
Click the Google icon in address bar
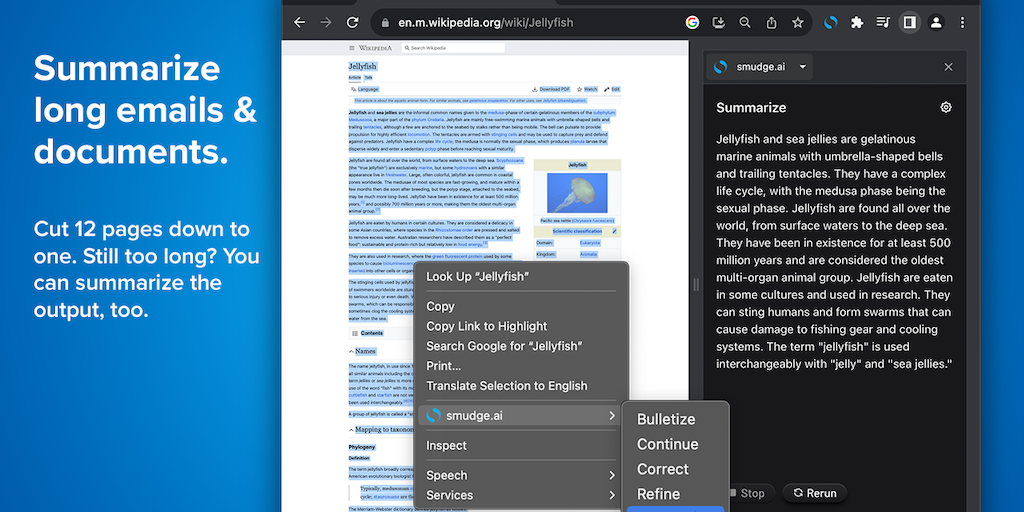(x=692, y=23)
